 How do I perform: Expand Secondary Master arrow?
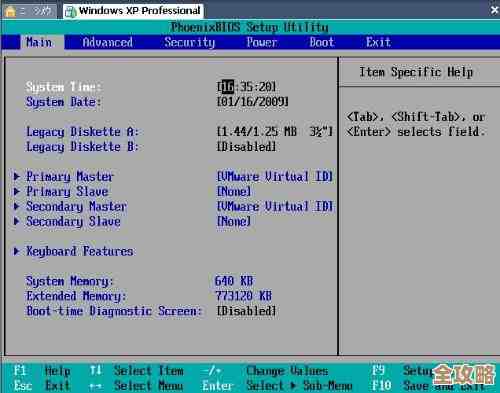point(16,206)
